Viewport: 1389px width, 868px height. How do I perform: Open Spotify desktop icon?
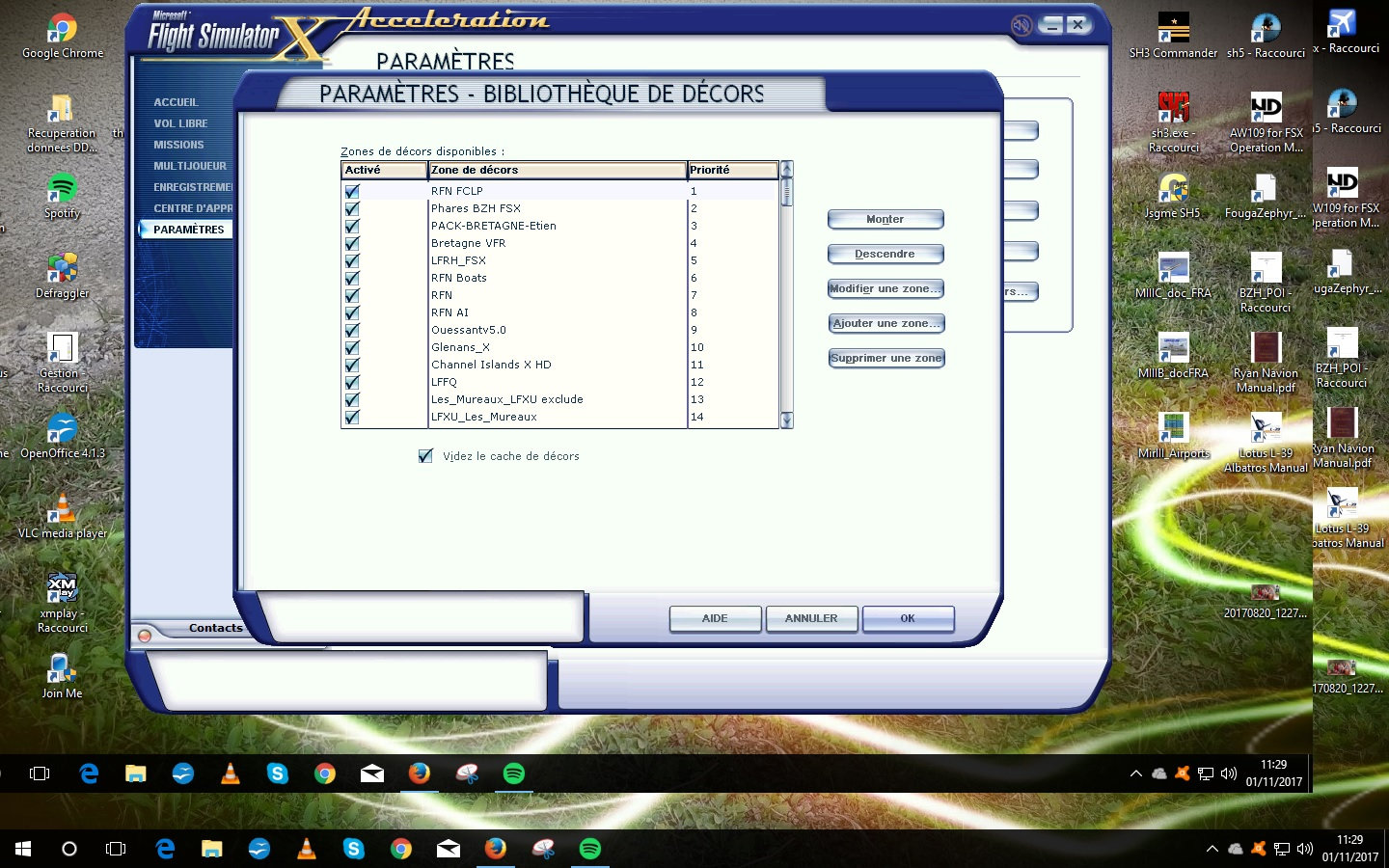(x=63, y=188)
